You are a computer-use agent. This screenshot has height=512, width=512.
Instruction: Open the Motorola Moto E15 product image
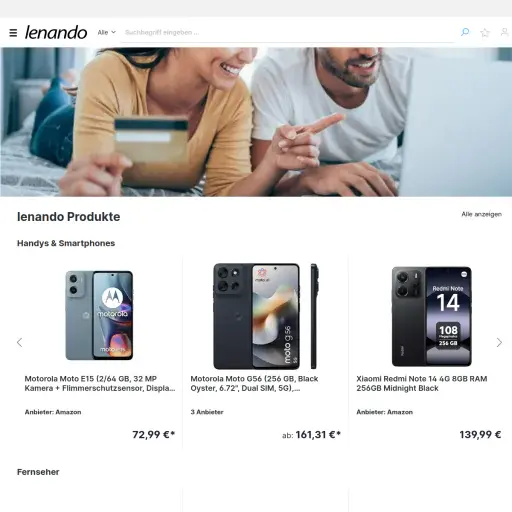[99, 315]
